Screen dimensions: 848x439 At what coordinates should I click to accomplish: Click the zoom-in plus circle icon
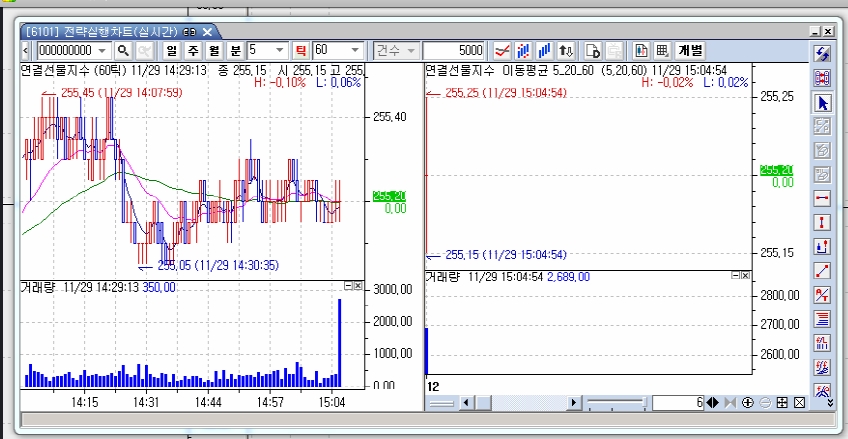(x=748, y=403)
